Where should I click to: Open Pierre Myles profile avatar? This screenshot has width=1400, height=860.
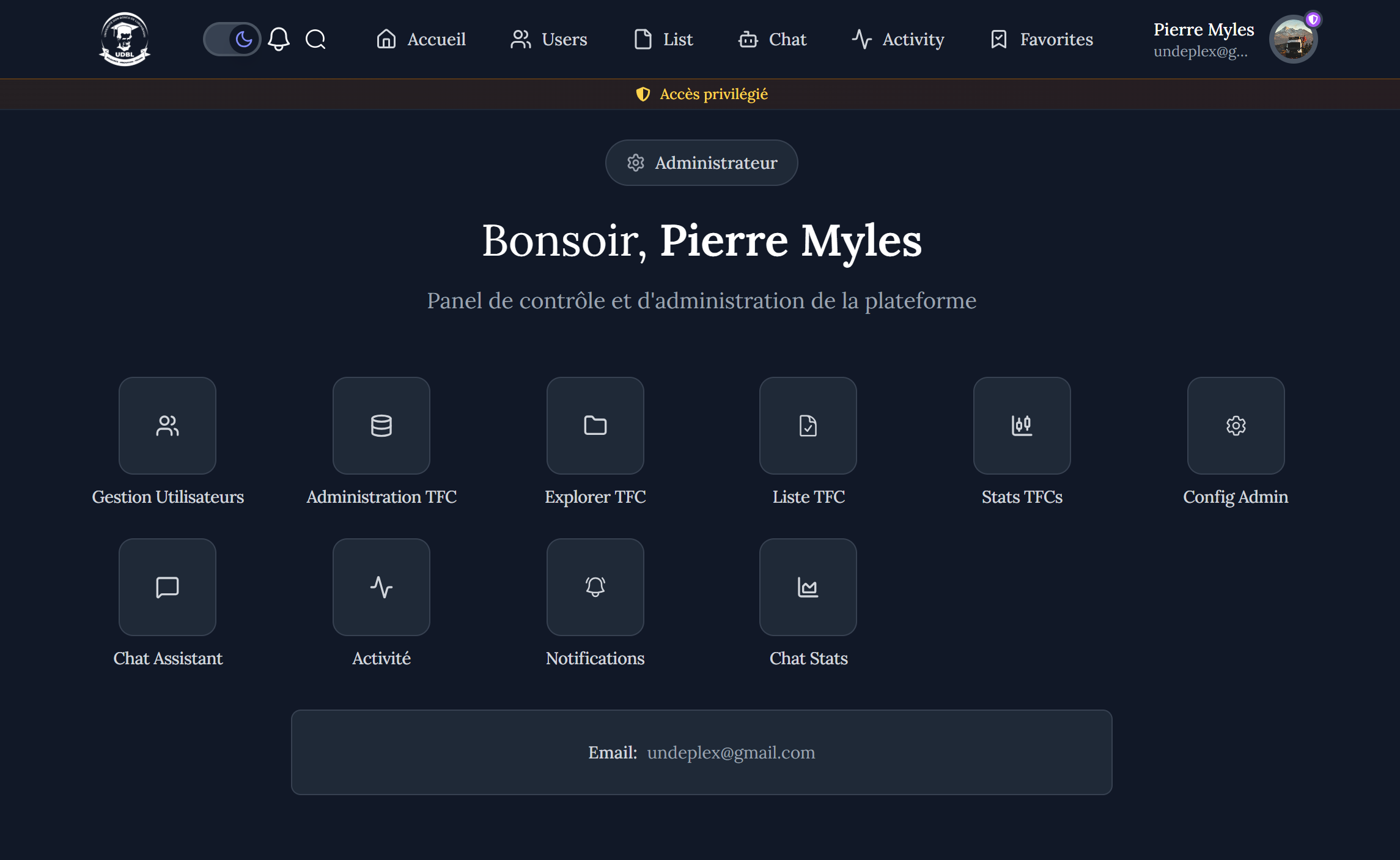tap(1293, 39)
